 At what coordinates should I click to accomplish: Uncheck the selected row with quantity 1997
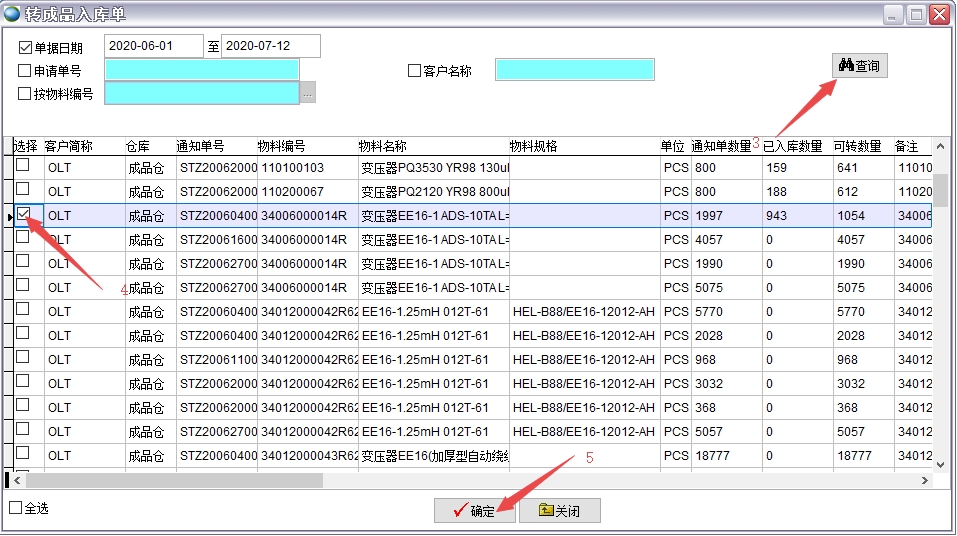(x=23, y=214)
